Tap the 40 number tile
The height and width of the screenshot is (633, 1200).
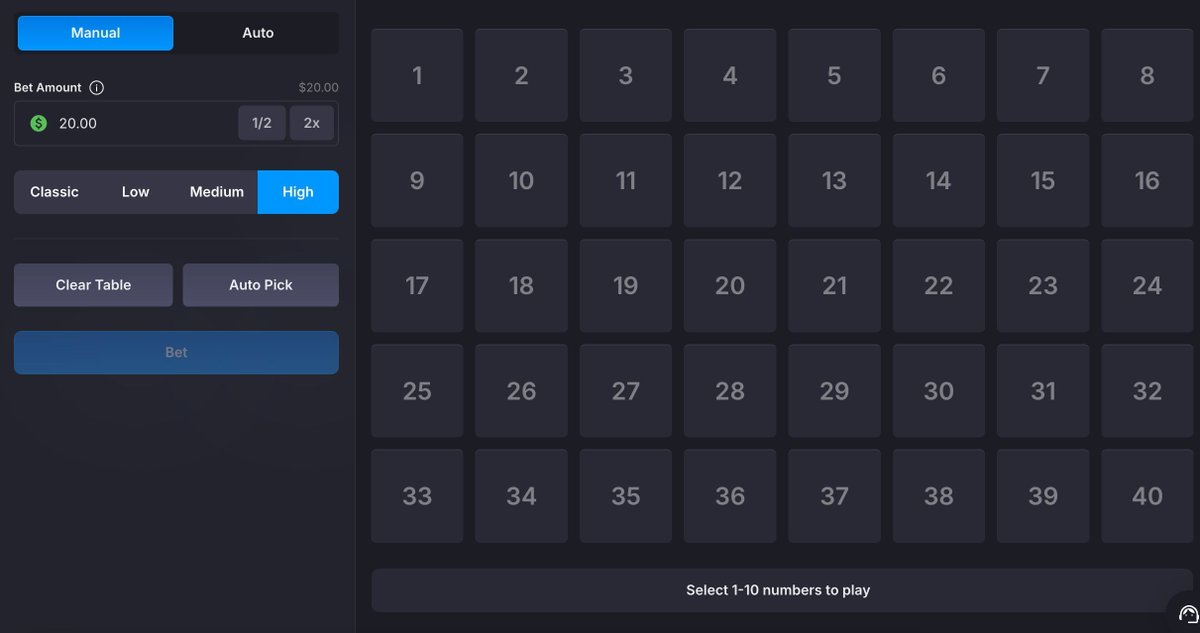pyautogui.click(x=1147, y=496)
